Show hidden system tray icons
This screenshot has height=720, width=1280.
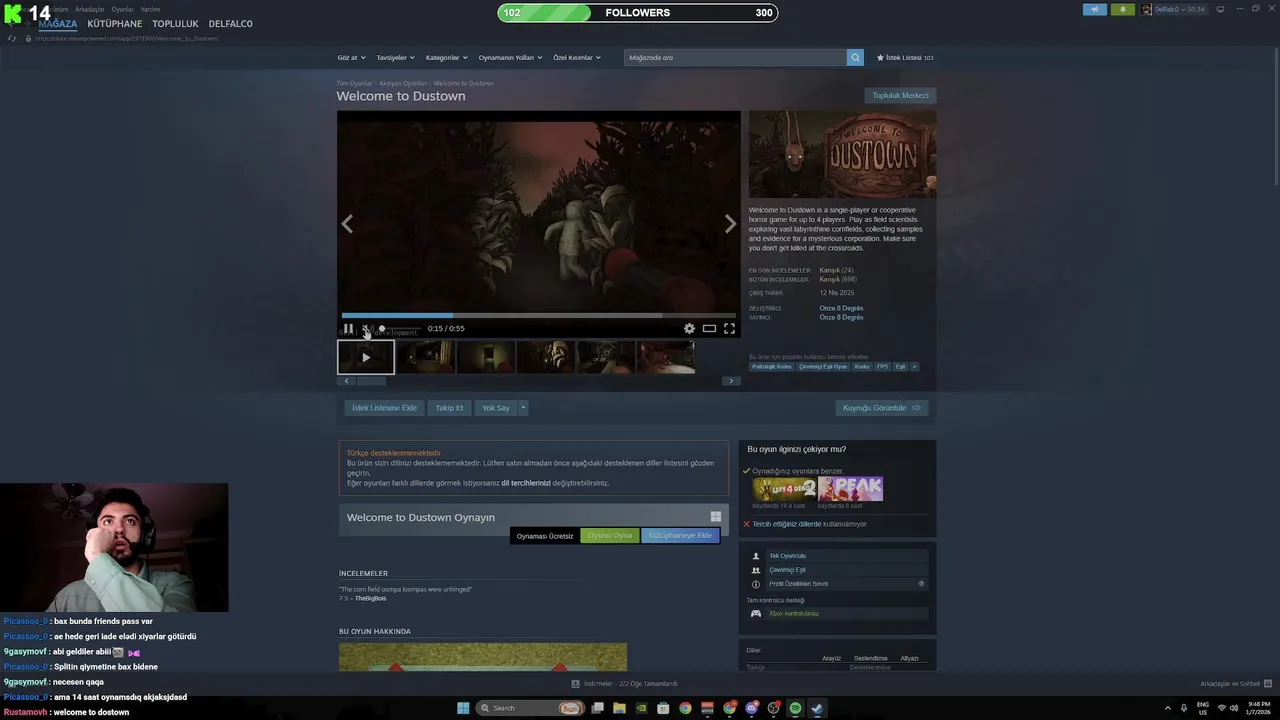click(x=1167, y=708)
